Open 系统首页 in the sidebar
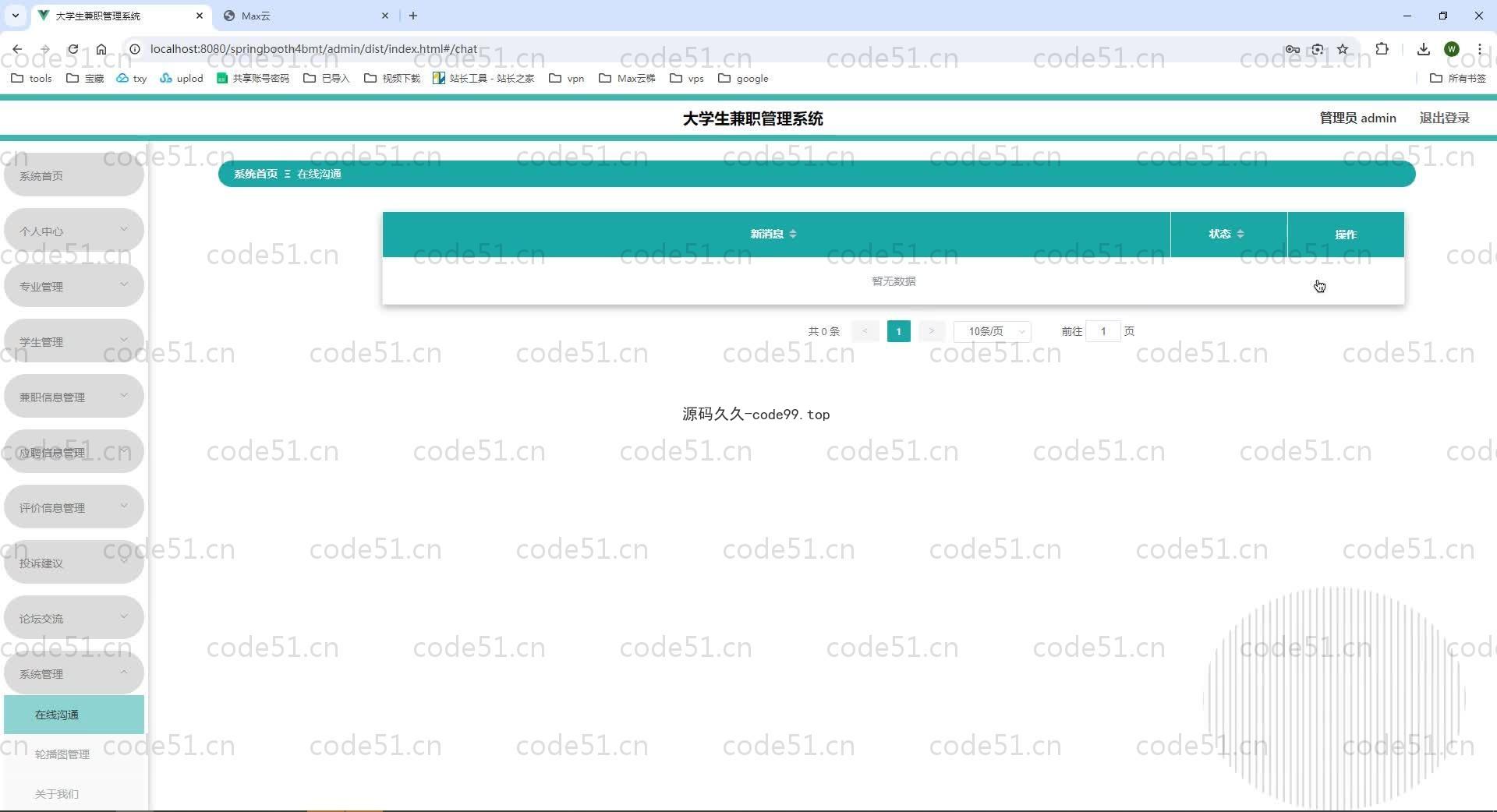 [74, 175]
